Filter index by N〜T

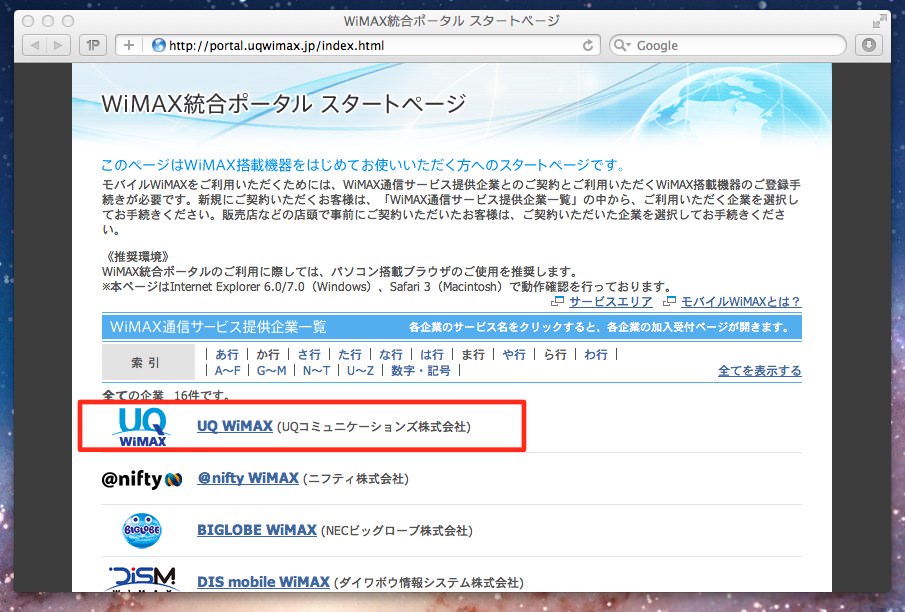pos(316,371)
